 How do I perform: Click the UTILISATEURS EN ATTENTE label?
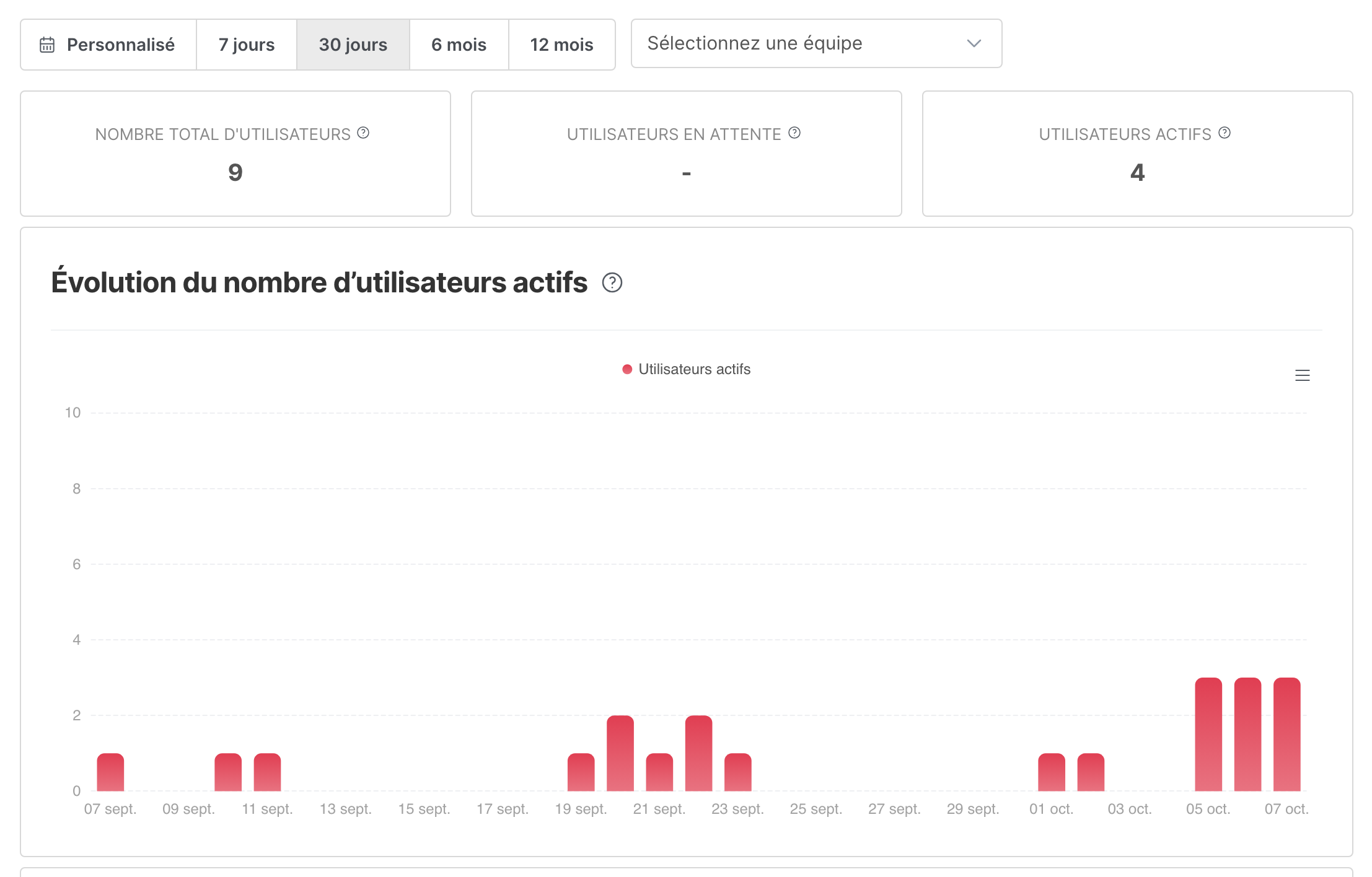(674, 134)
